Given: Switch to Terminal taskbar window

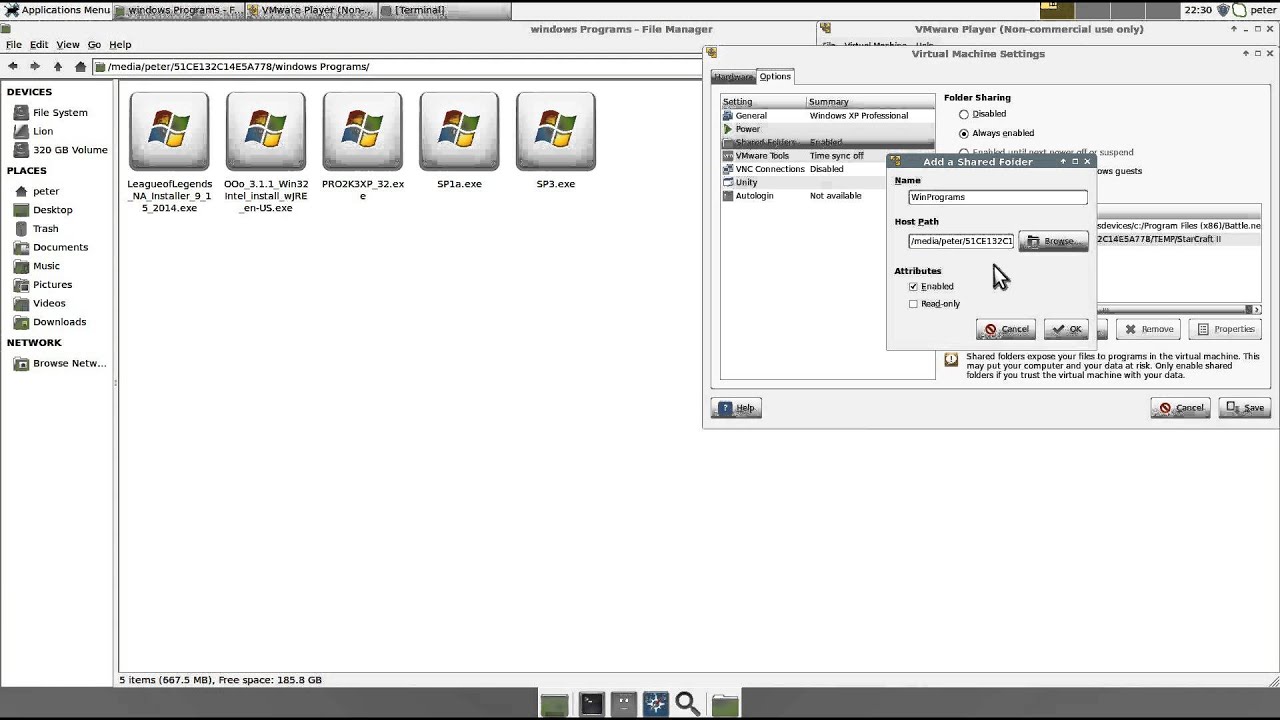Looking at the screenshot, I should pyautogui.click(x=445, y=10).
